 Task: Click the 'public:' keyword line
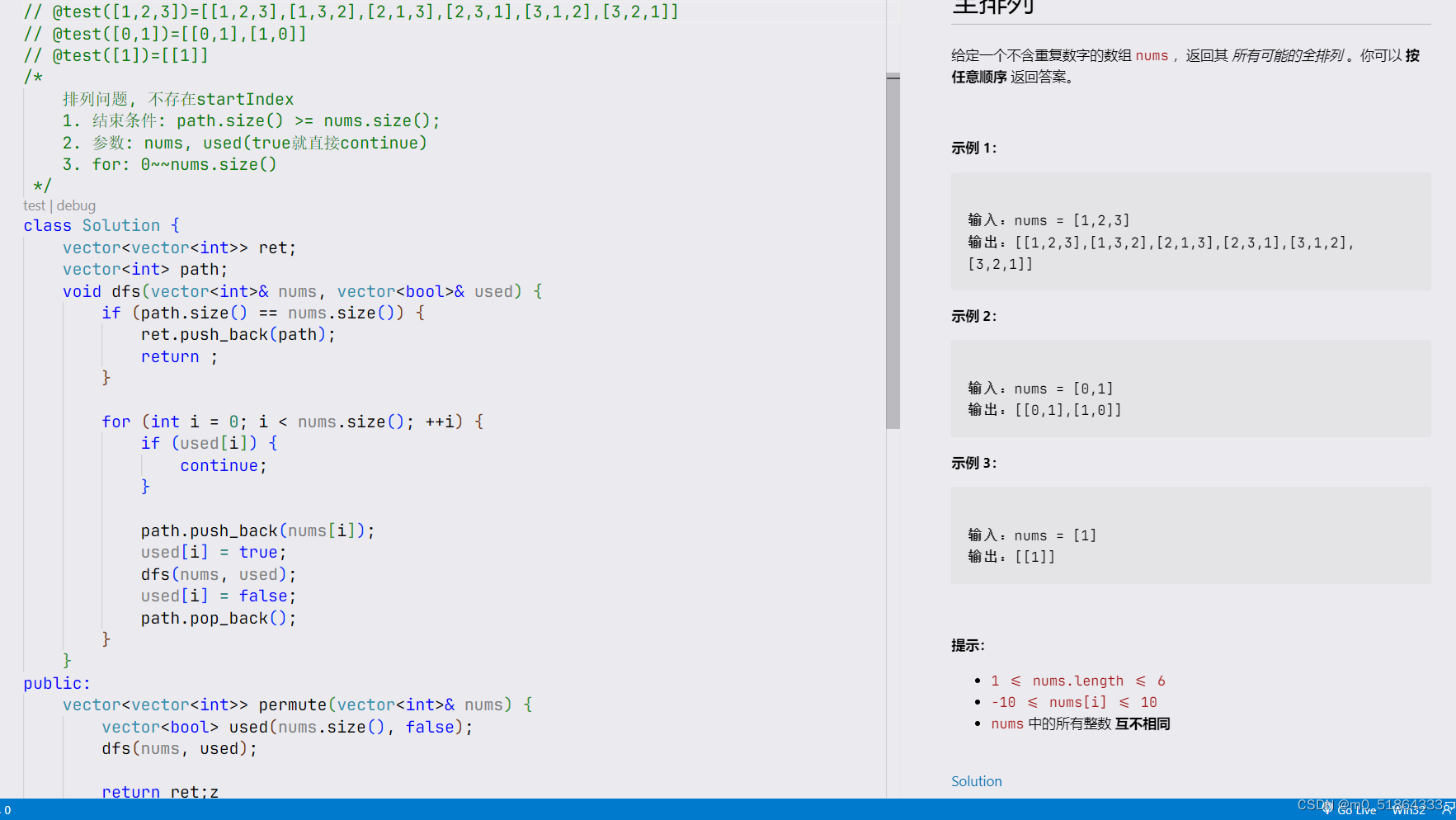[x=57, y=683]
